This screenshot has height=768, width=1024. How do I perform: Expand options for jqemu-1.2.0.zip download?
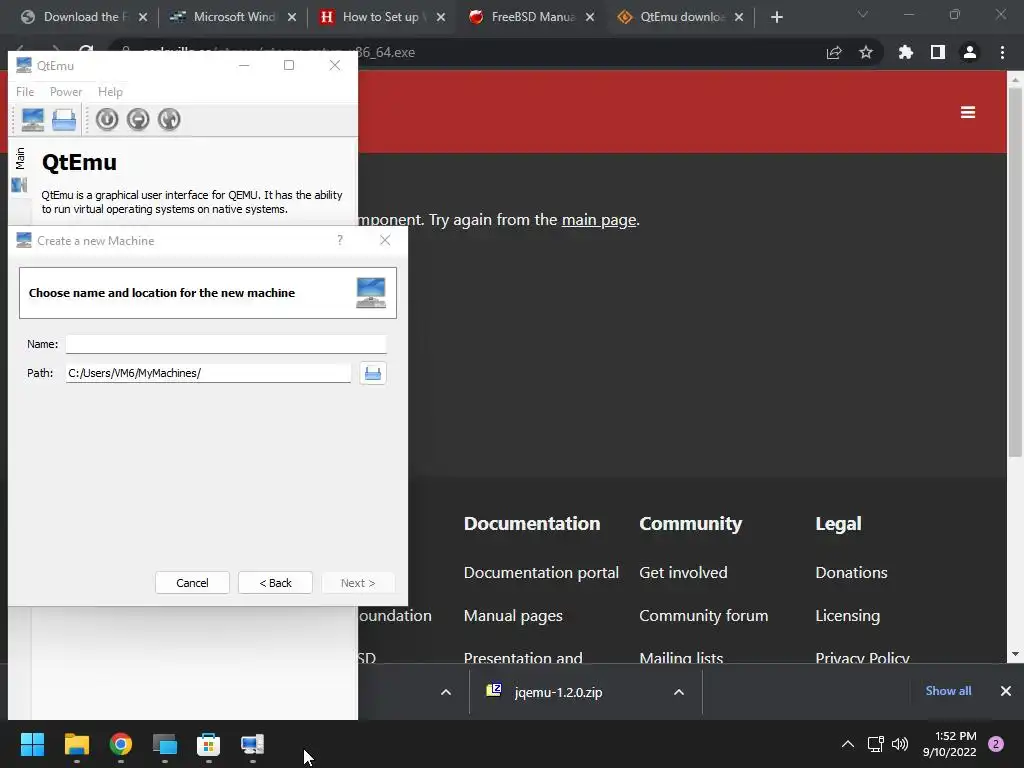click(679, 692)
